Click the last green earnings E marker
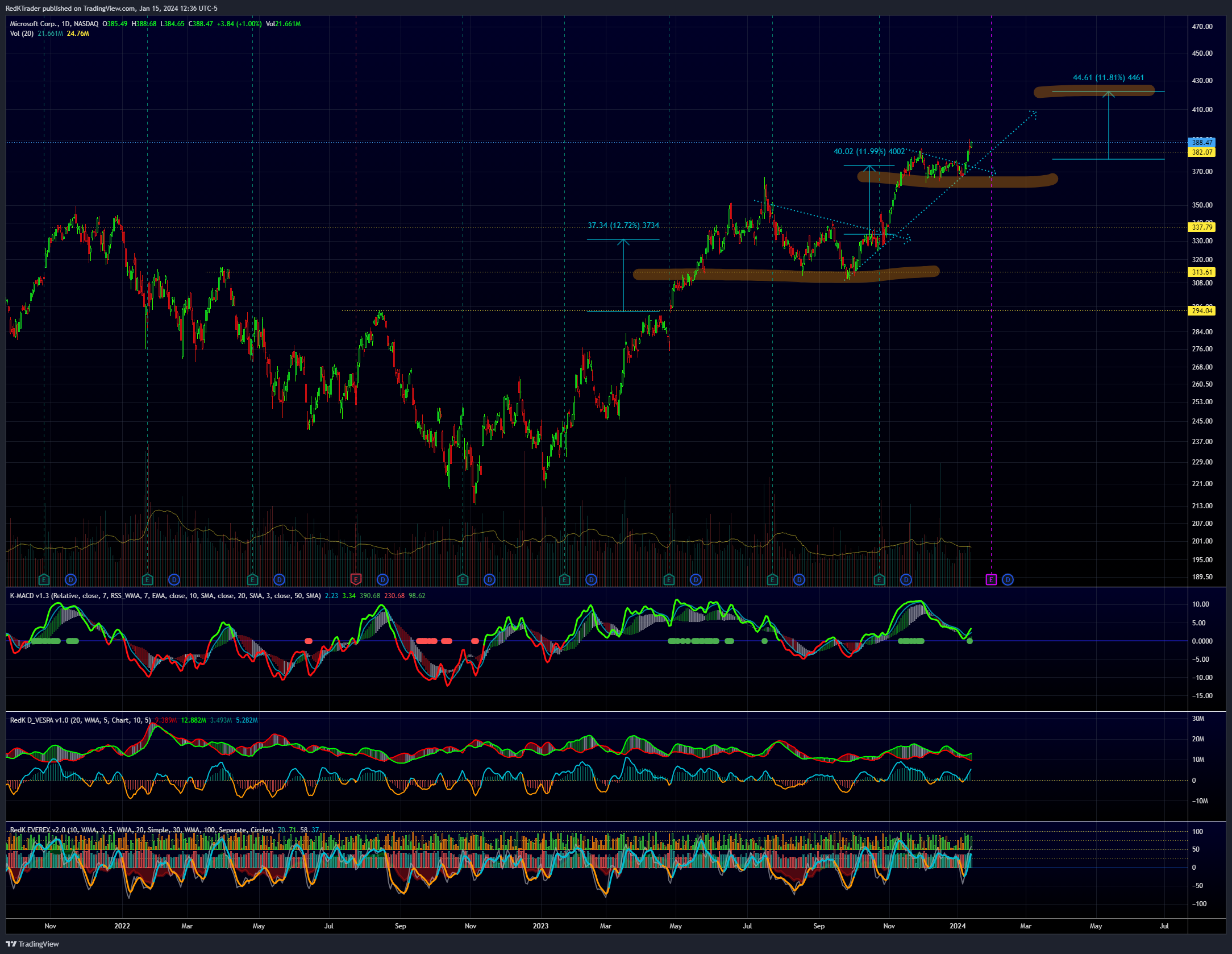Screen dimensions: 1232x954 879,579
